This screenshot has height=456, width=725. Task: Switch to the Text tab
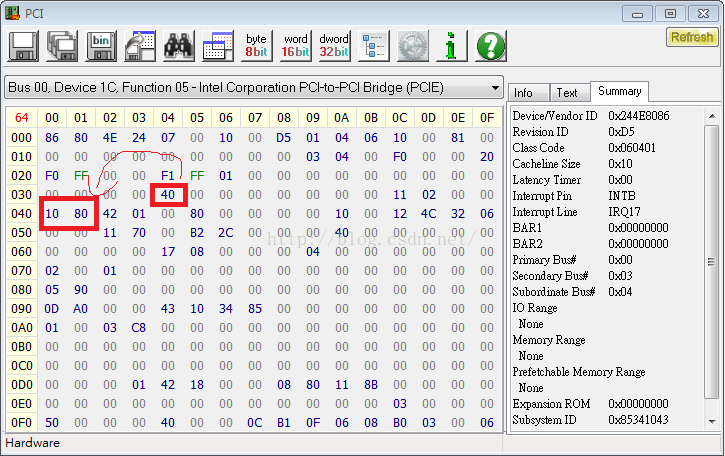pos(570,92)
